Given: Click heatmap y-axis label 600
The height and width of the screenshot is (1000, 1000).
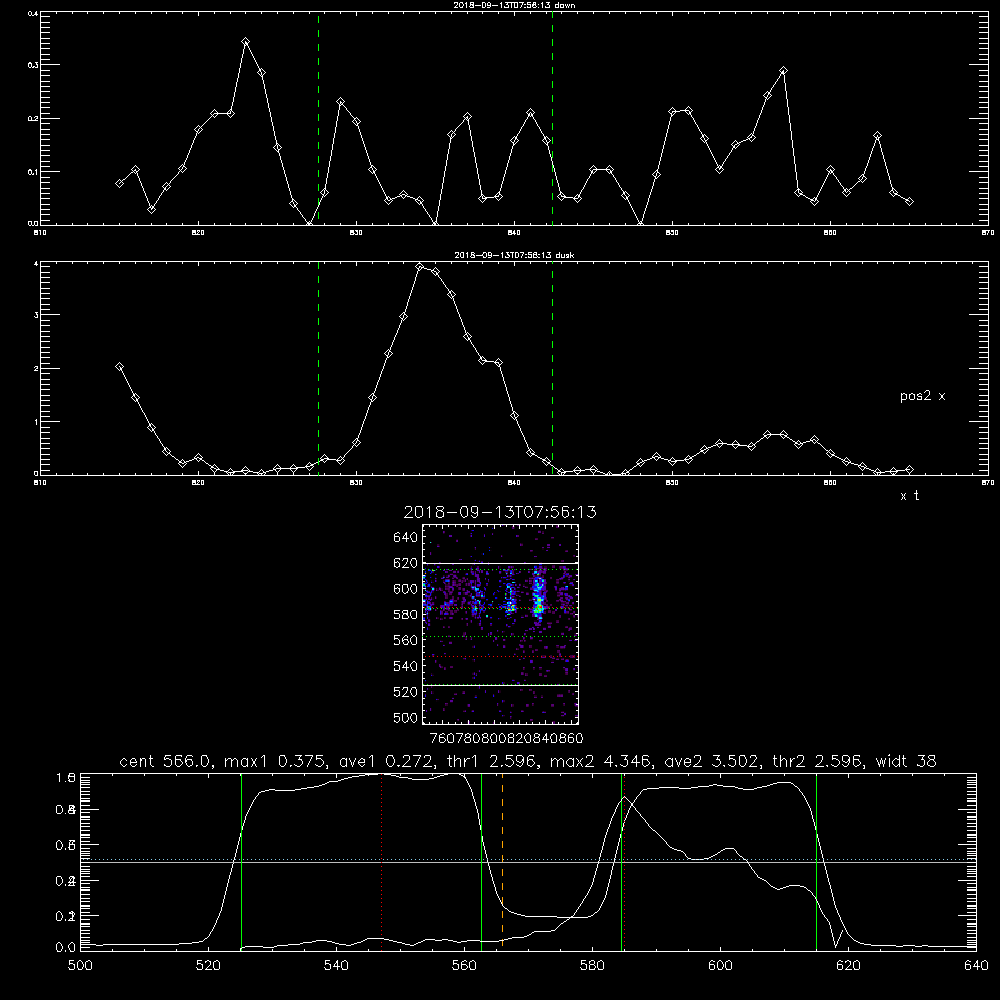Looking at the screenshot, I should 406,589.
